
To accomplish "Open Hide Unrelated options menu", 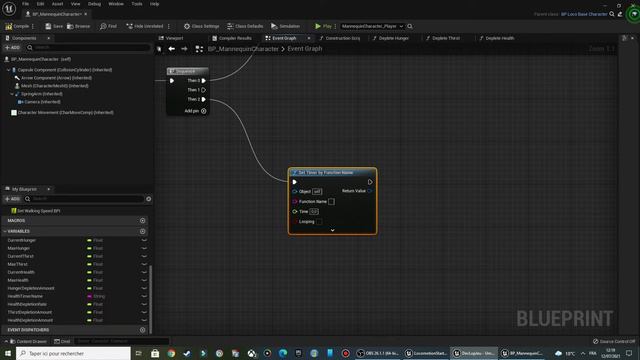I will (x=169, y=26).
